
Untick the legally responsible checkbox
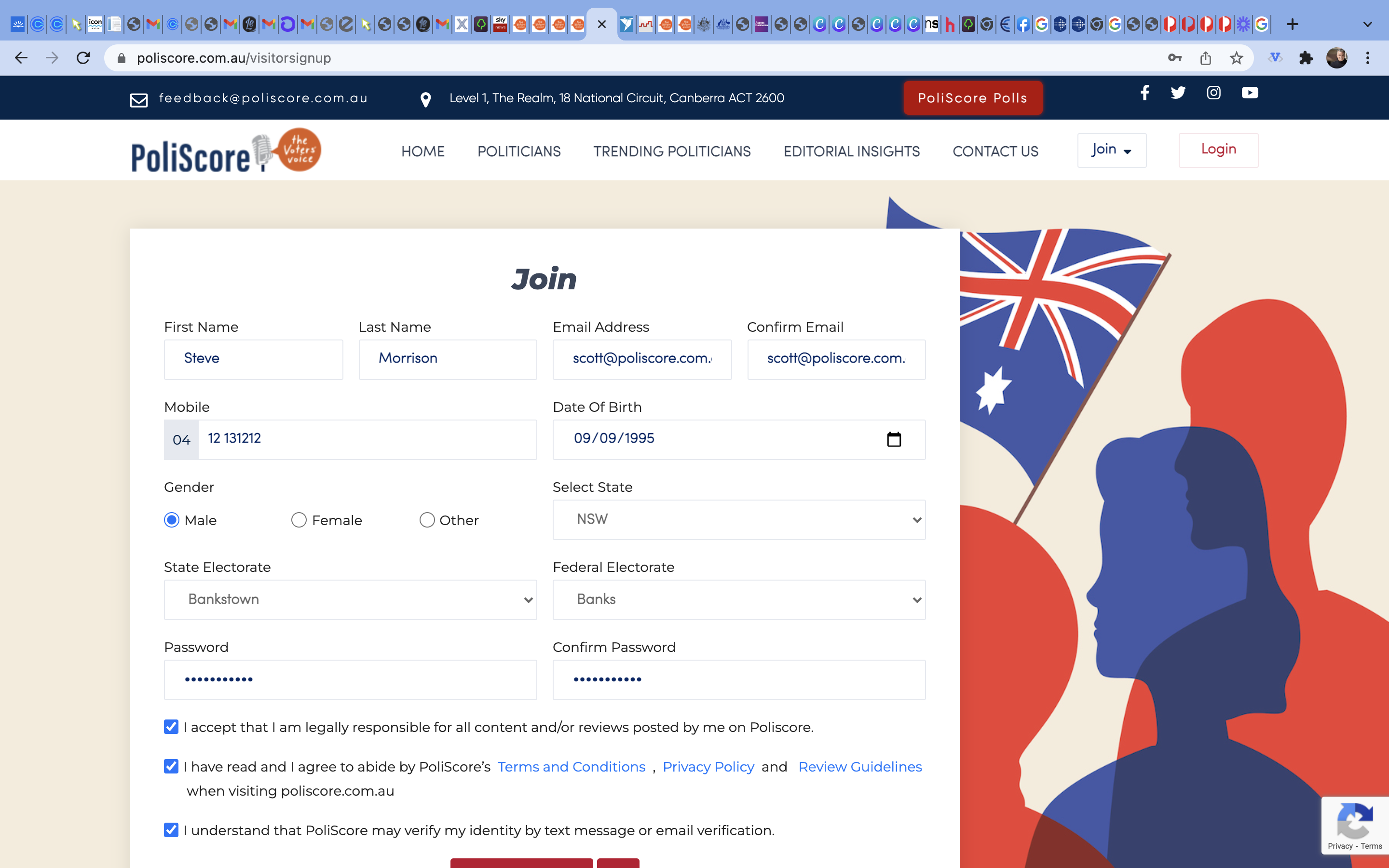click(171, 727)
